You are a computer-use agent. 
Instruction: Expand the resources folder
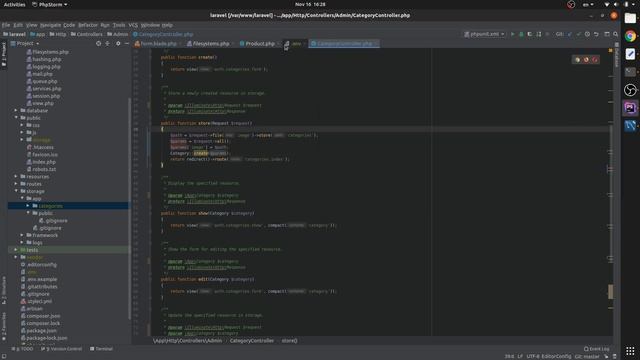pos(16,176)
